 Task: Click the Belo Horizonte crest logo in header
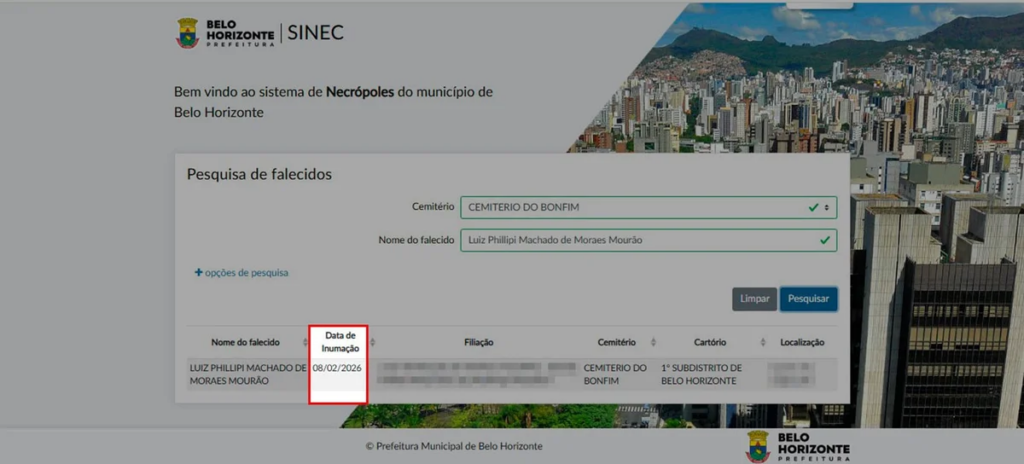click(187, 32)
